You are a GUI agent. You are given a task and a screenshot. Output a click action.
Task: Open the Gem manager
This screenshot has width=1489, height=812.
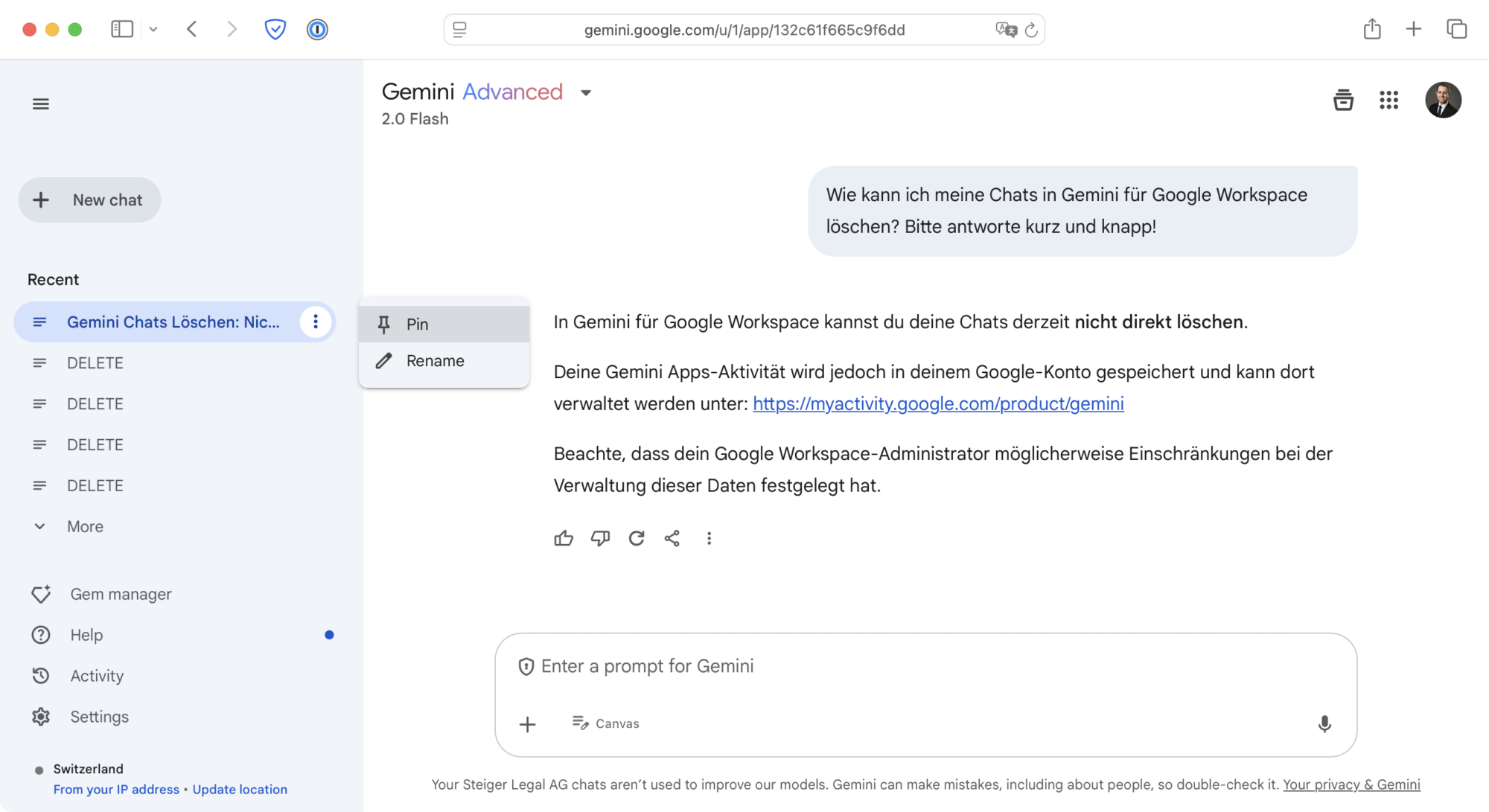(x=121, y=594)
